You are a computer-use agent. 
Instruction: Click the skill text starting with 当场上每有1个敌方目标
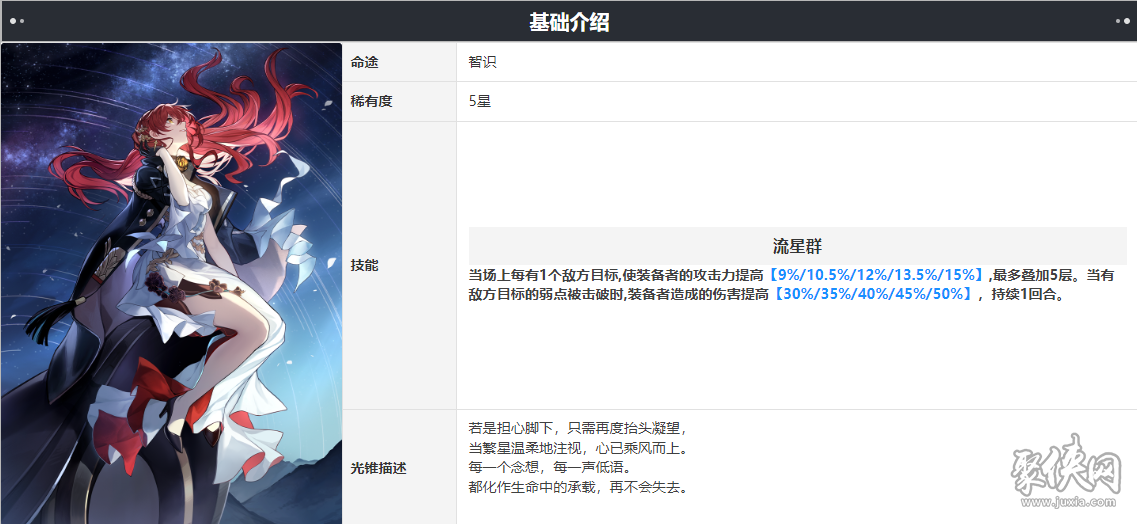792,285
